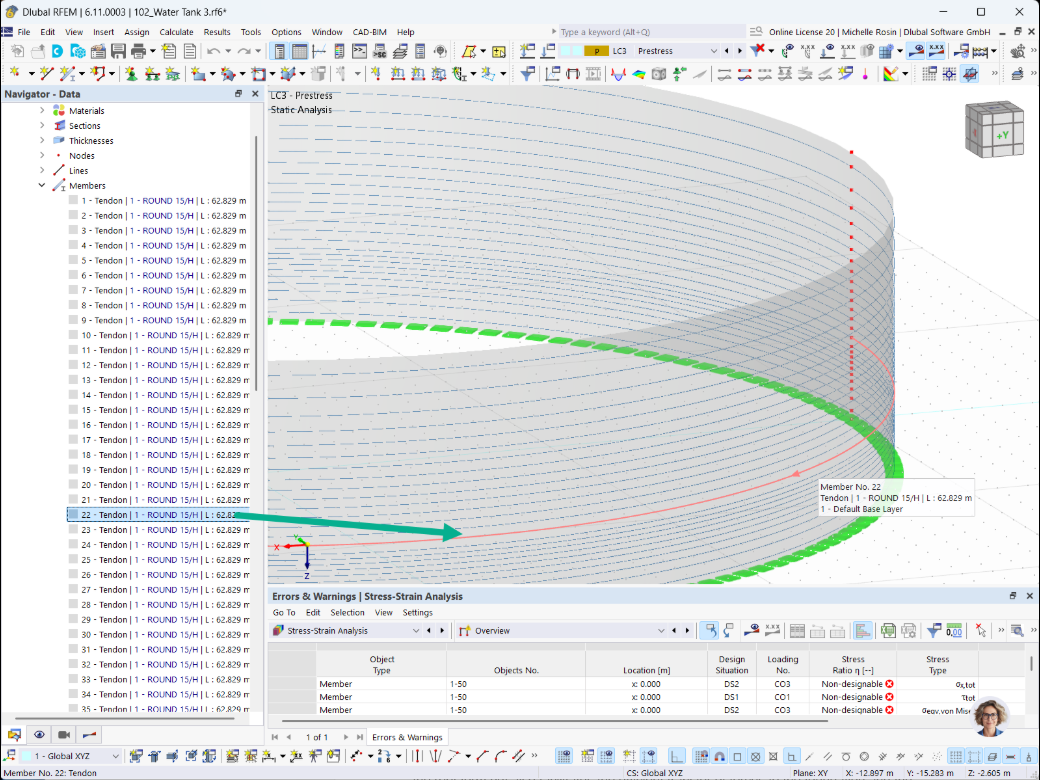Viewport: 1040px width, 780px height.
Task: Toggle the Navigator panel toolbar icon
Action: coord(279,51)
